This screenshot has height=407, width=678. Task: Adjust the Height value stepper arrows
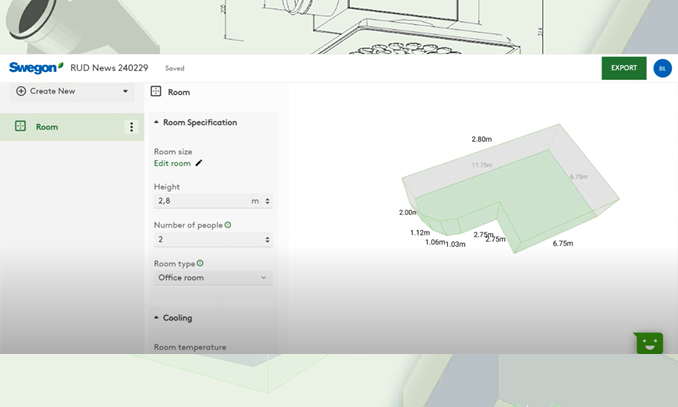[x=267, y=201]
